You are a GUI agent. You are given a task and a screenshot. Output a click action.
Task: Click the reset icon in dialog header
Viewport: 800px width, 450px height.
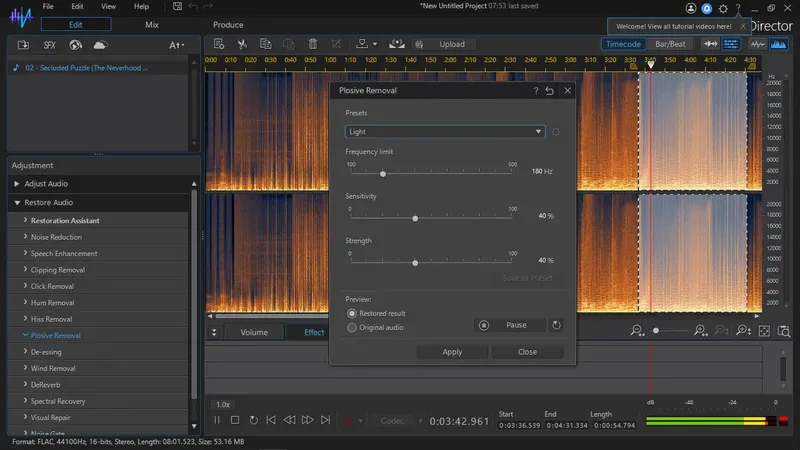(x=550, y=90)
